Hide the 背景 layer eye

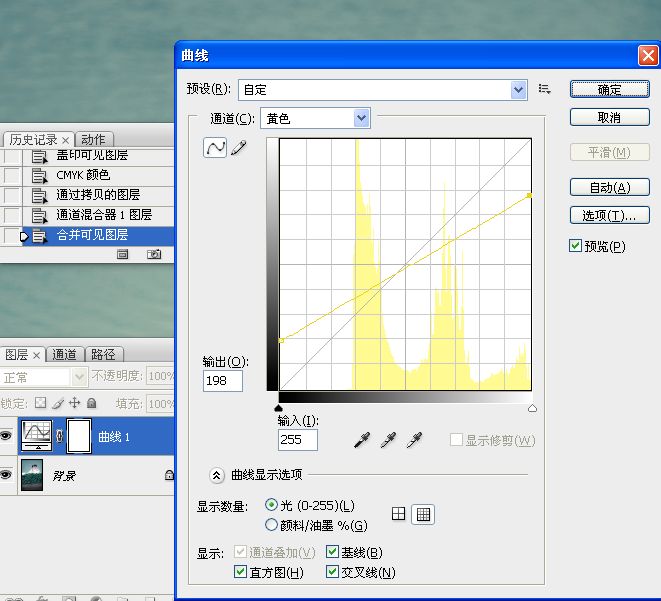[6, 475]
